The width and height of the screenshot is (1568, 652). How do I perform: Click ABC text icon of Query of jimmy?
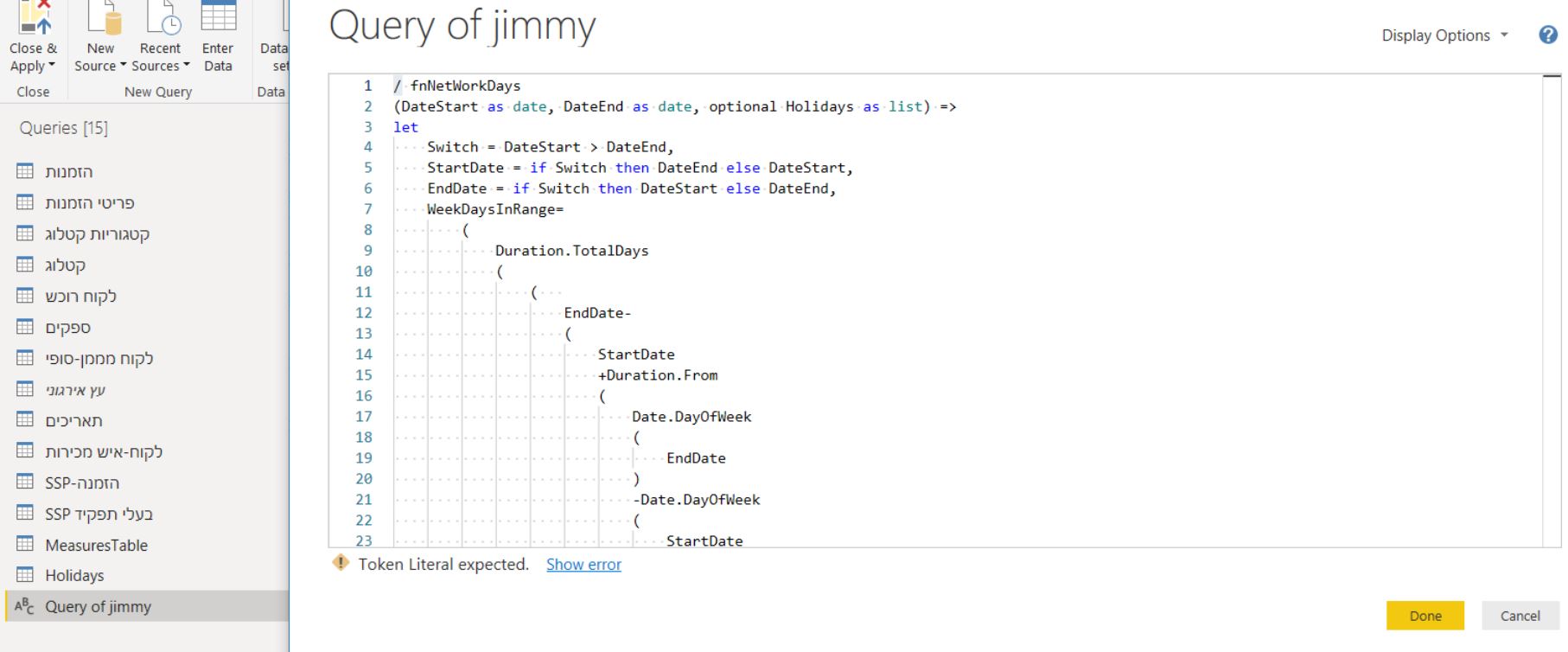[25, 606]
